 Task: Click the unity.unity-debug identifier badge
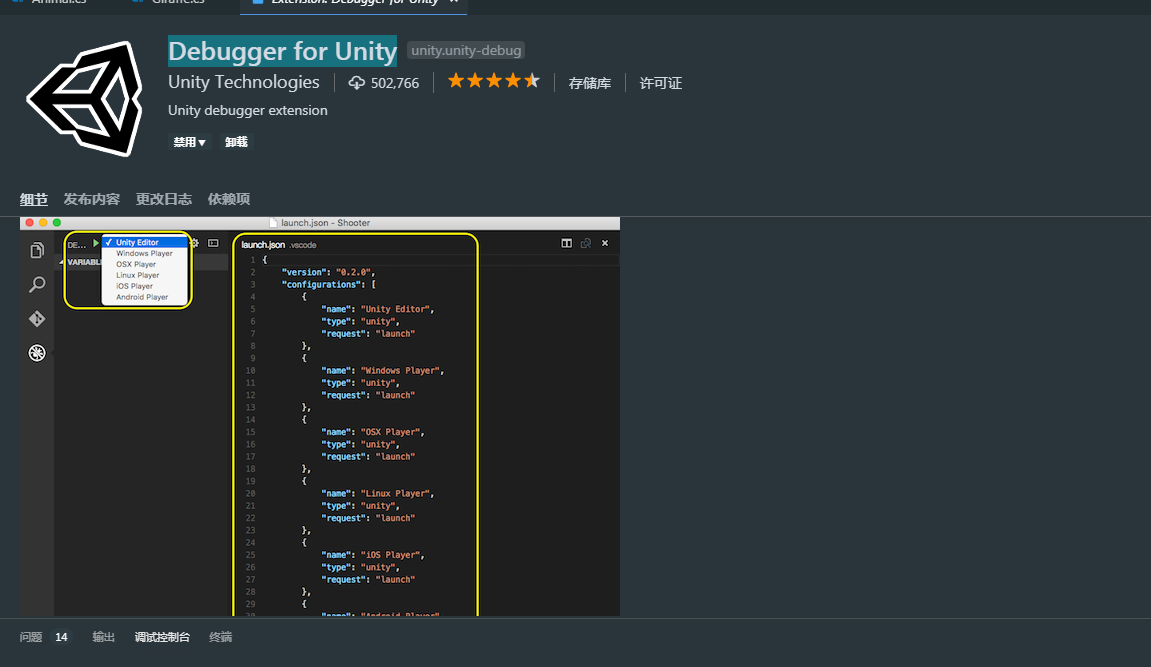pos(466,51)
